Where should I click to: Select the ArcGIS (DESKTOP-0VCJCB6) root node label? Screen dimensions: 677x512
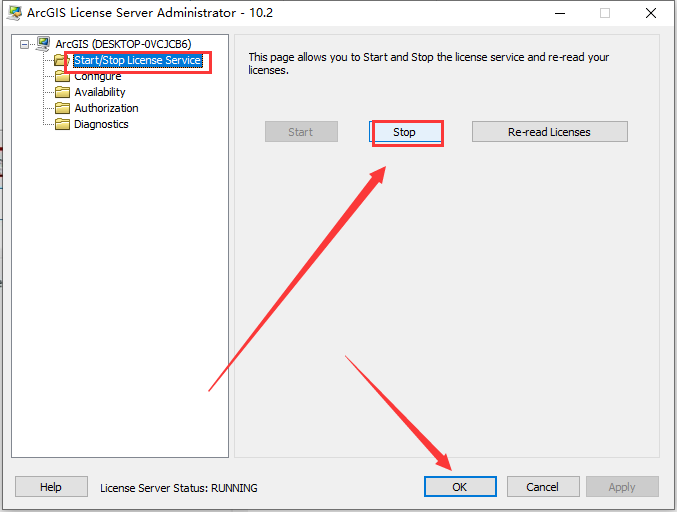coord(123,44)
